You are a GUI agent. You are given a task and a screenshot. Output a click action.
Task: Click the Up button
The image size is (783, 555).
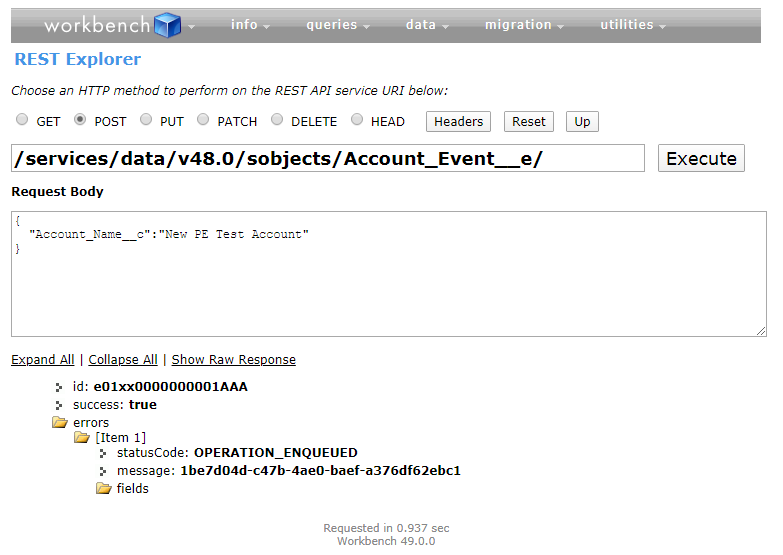[x=582, y=121]
